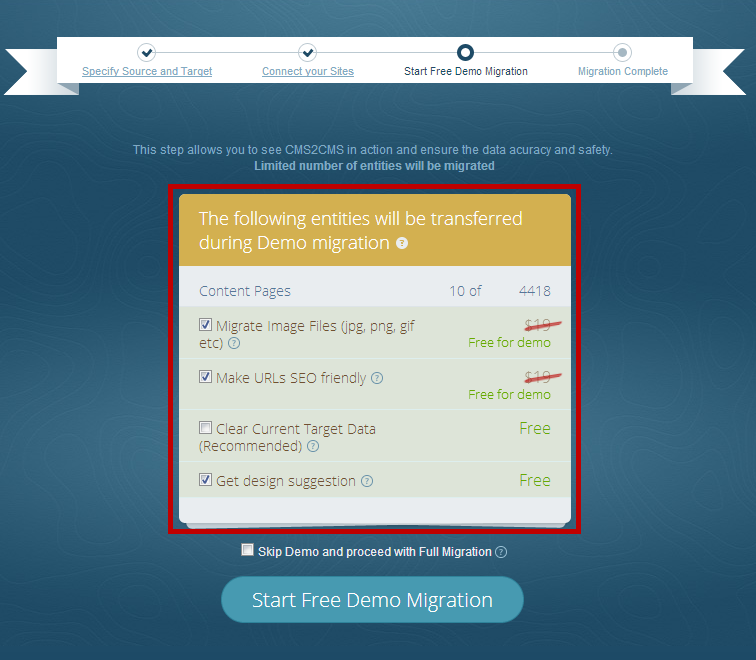Select Start Free Demo Migration step label

click(466, 71)
